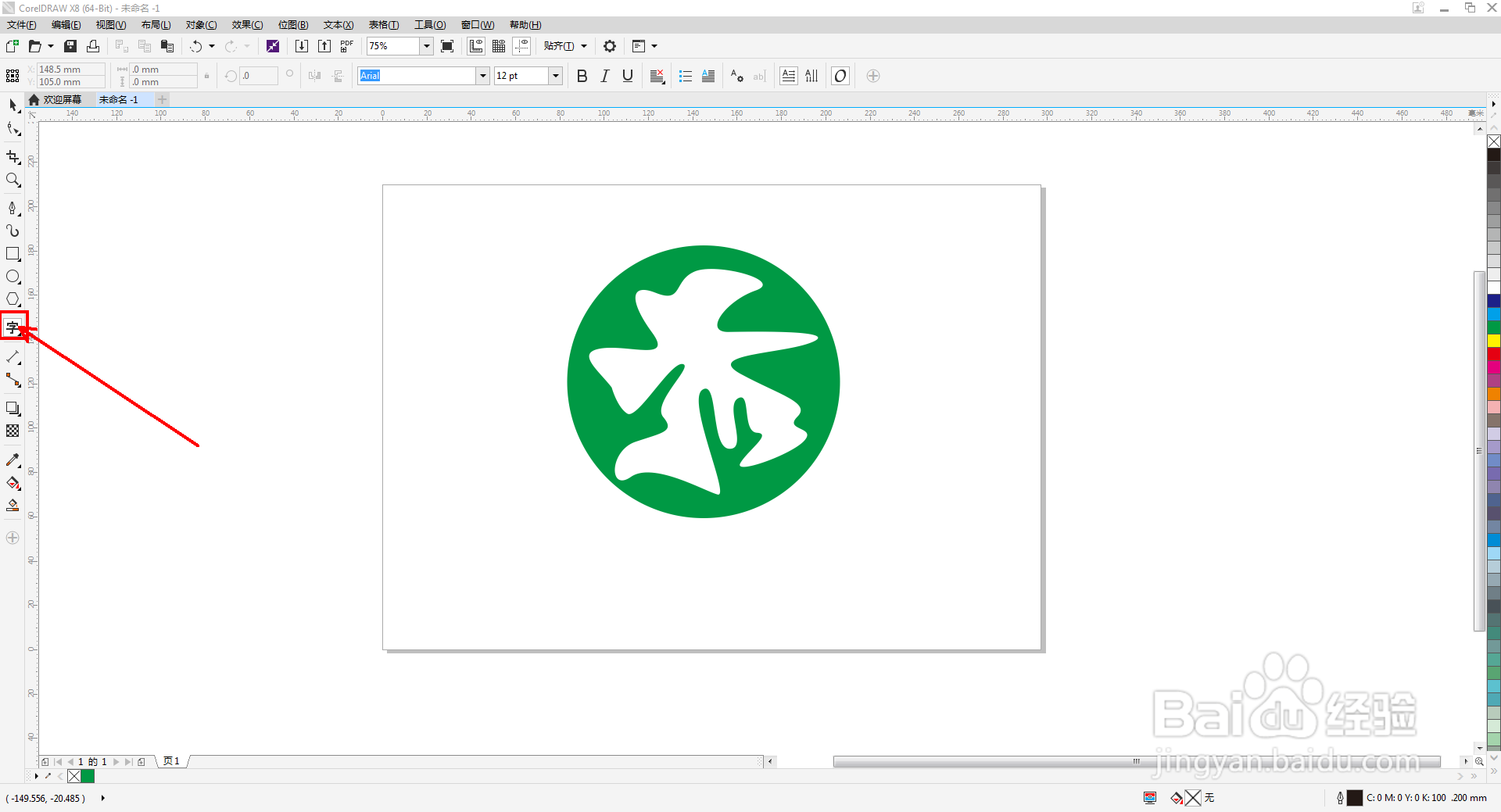Viewport: 1501px width, 812px height.
Task: Select the Drop Shadow tool
Action: (x=13, y=408)
